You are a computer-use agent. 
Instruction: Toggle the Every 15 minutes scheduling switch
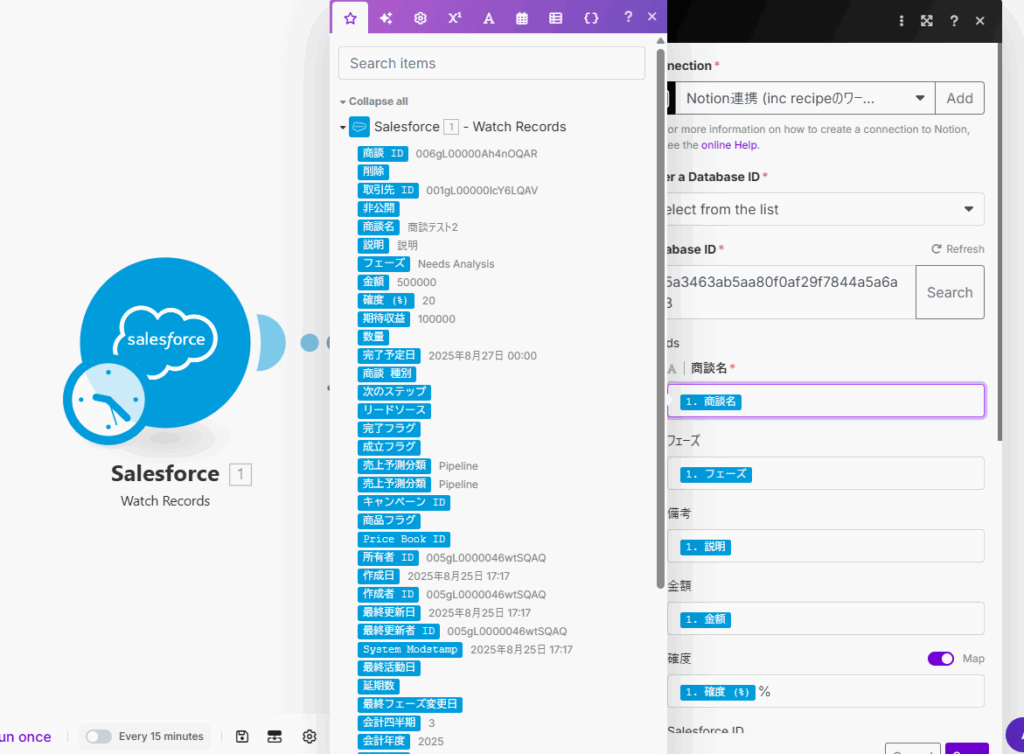pos(99,736)
